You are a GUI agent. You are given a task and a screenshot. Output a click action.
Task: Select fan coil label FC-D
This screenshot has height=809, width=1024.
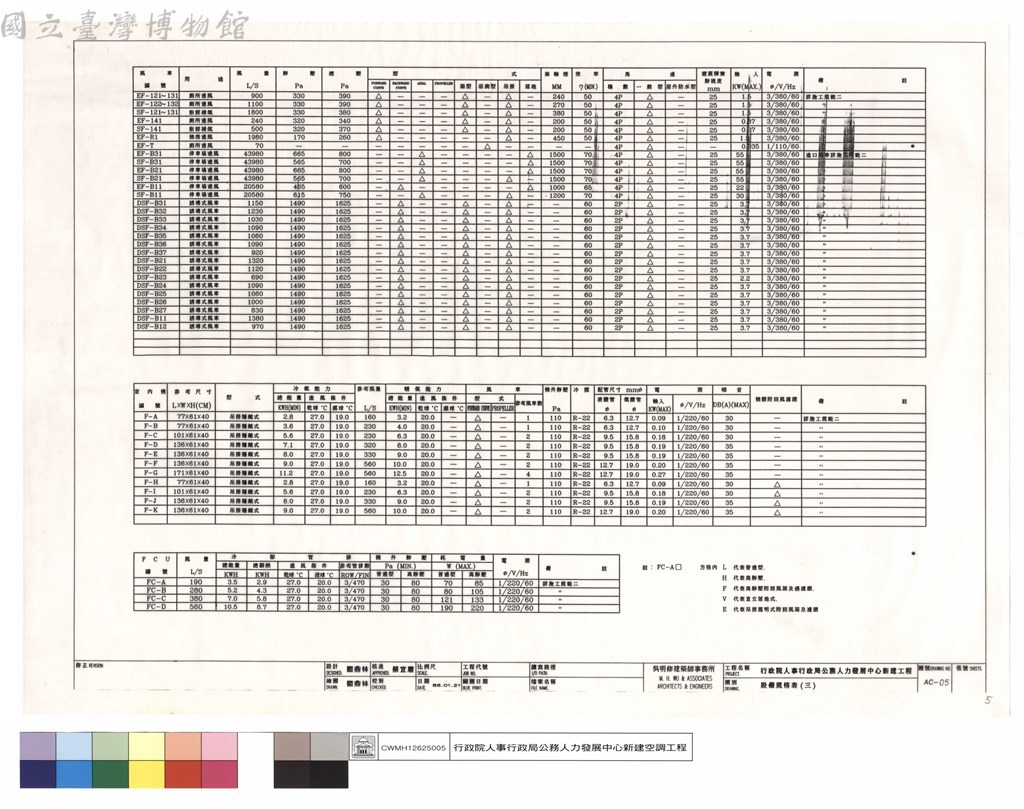(156, 607)
